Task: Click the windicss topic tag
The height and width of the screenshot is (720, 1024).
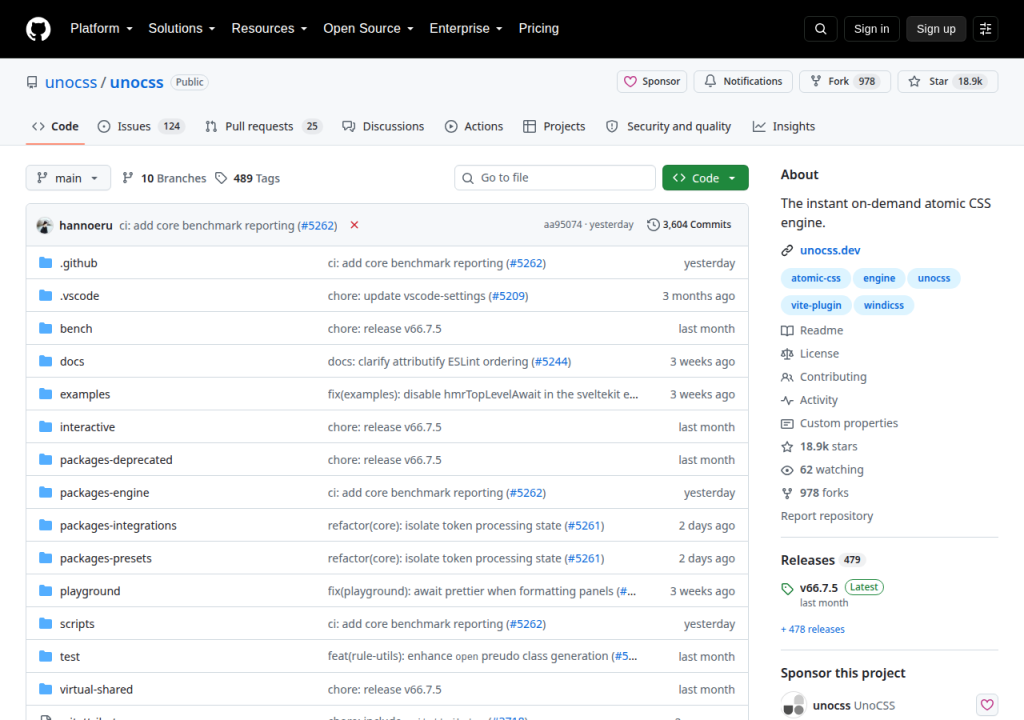Action: [x=884, y=305]
